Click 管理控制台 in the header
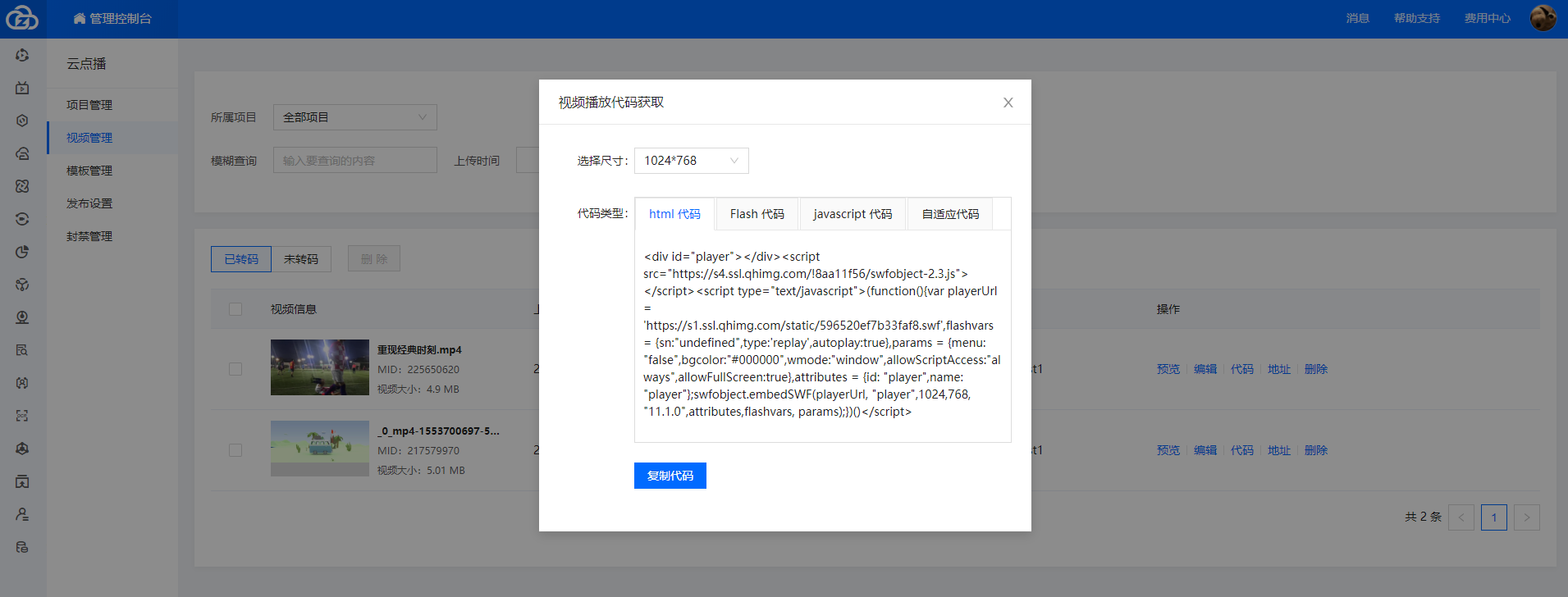This screenshot has width=1568, height=597. [121, 18]
